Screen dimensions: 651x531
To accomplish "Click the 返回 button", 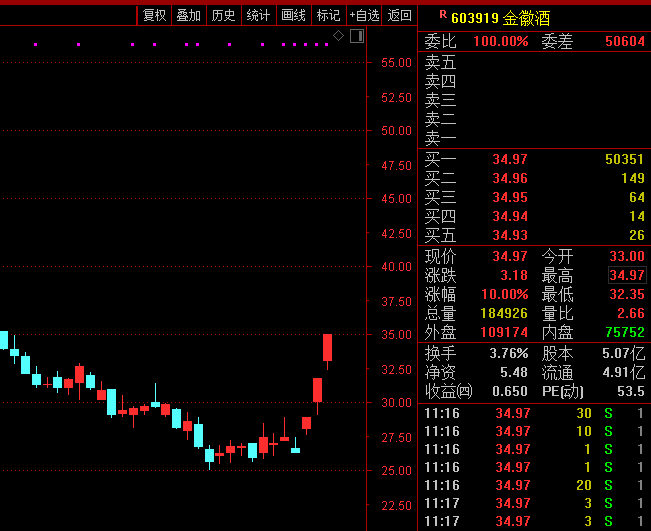I will [399, 16].
